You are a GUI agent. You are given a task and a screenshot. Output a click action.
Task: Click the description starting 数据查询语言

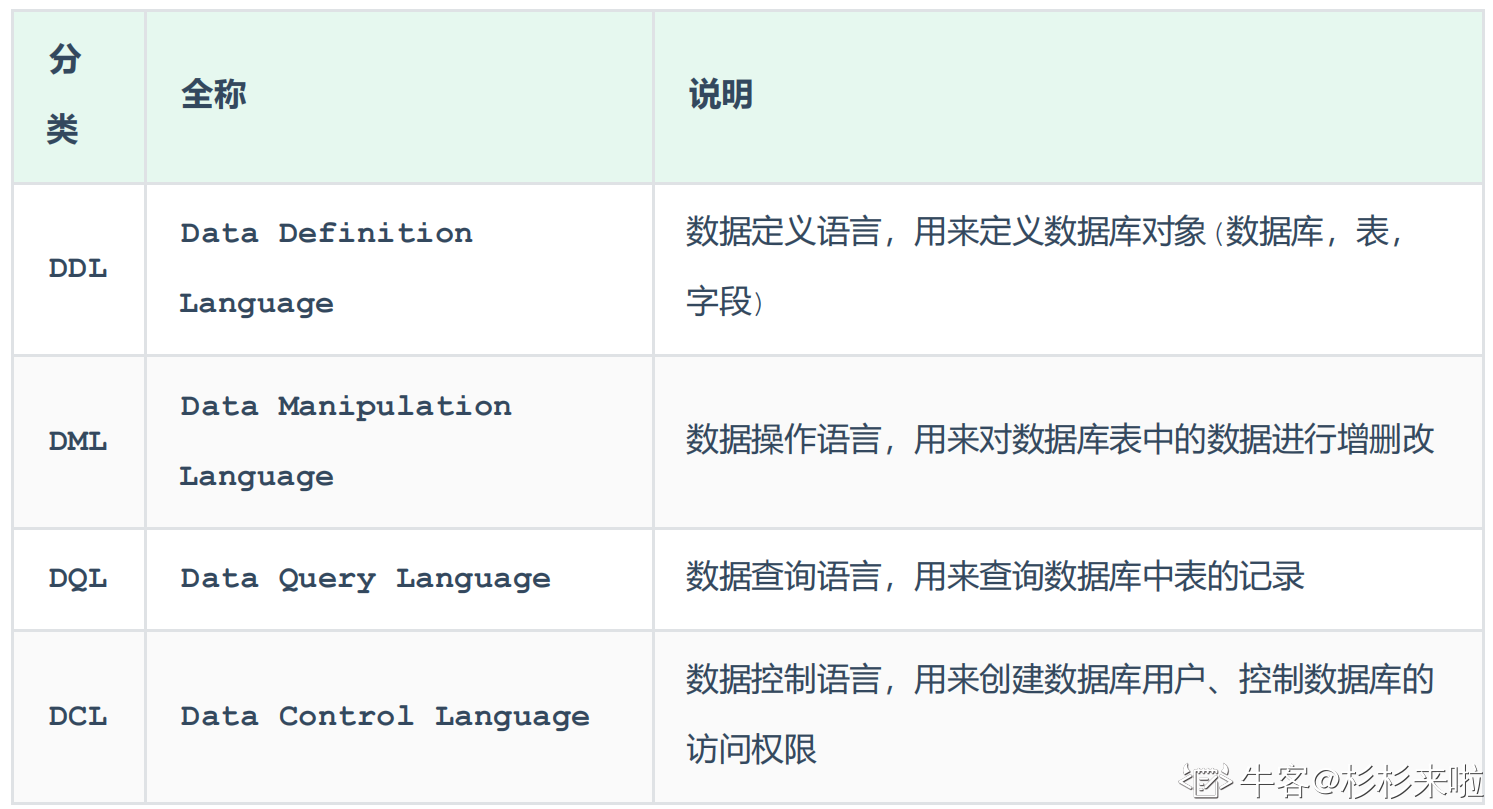click(995, 577)
